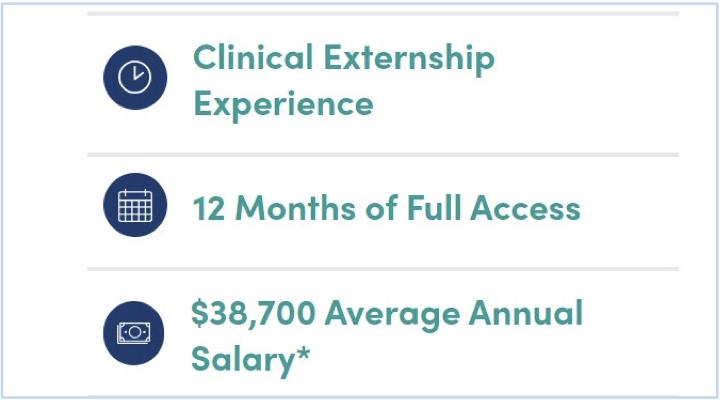This screenshot has height=402, width=720.
Task: Click the word Experience
Action: (x=283, y=103)
